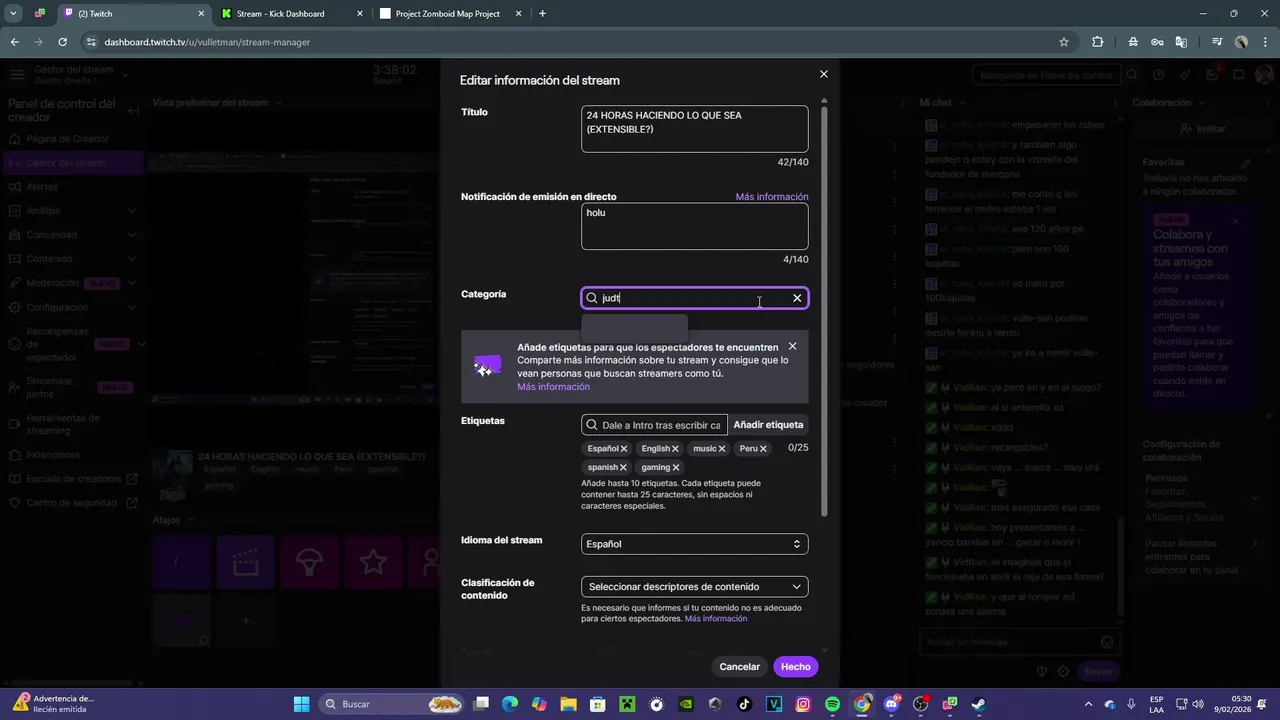Click the Añadir etiqueta button
The image size is (1280, 720).
click(768, 425)
